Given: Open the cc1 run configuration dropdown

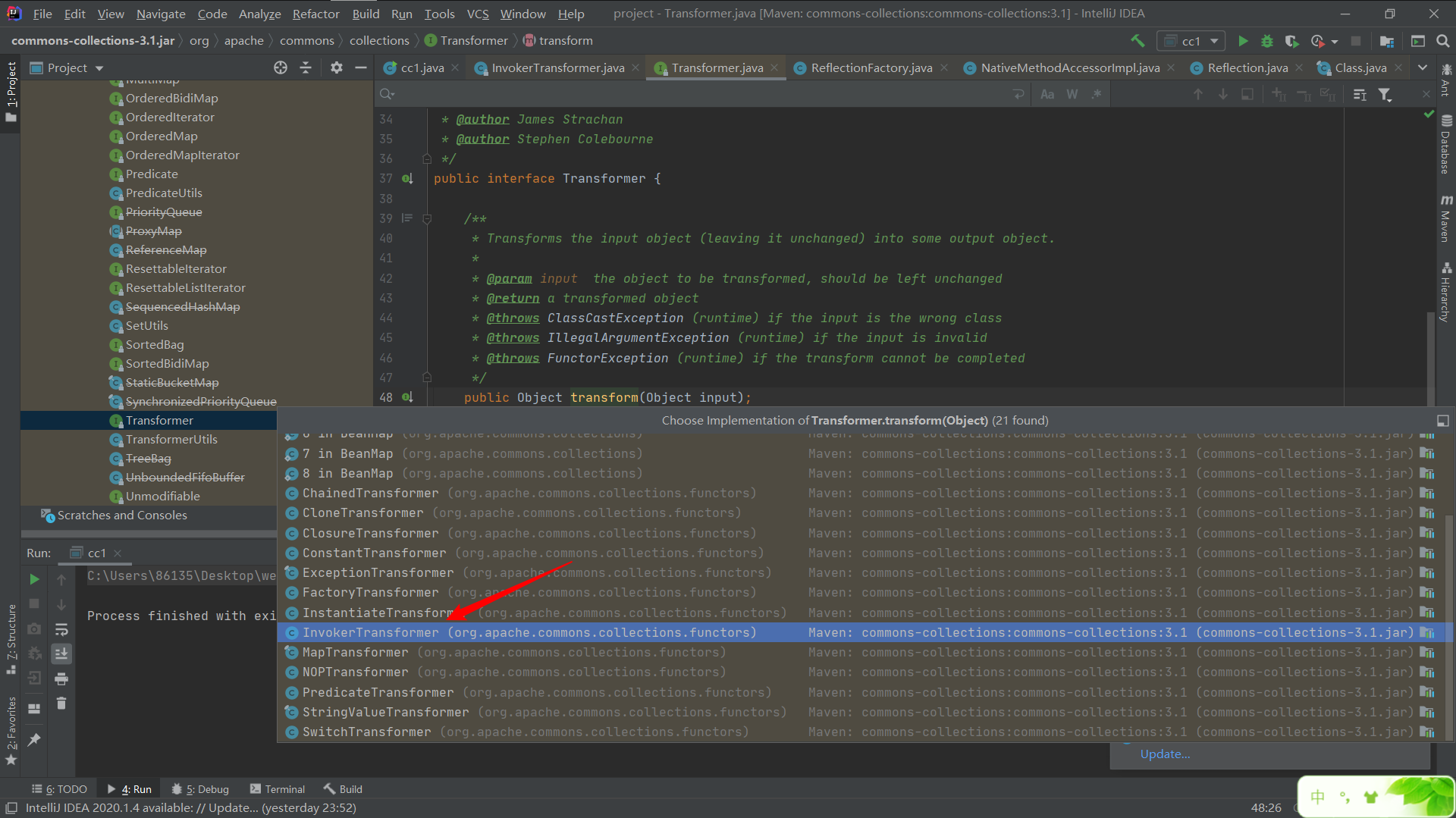Looking at the screenshot, I should [x=1191, y=41].
